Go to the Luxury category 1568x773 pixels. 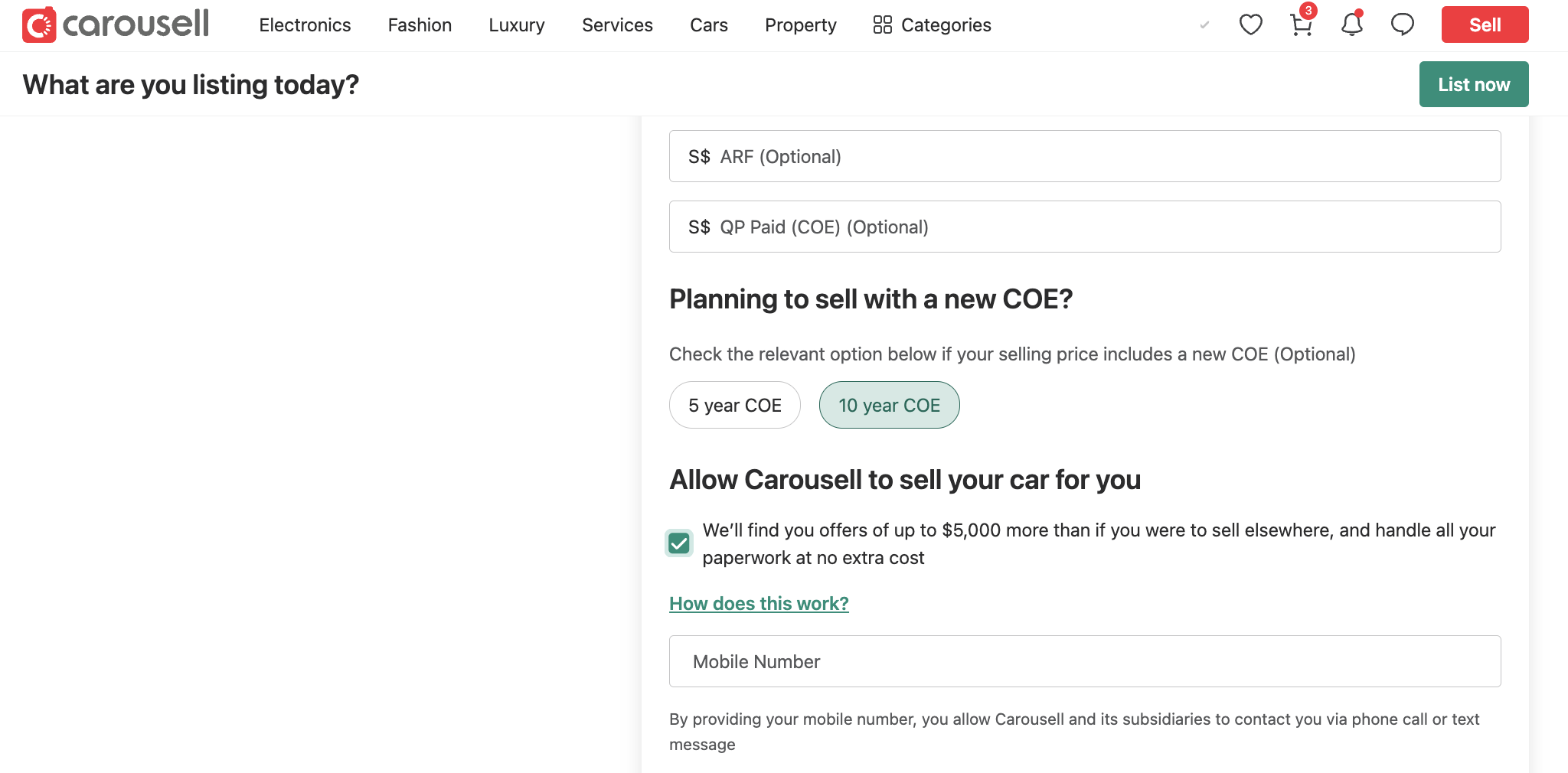click(x=517, y=25)
